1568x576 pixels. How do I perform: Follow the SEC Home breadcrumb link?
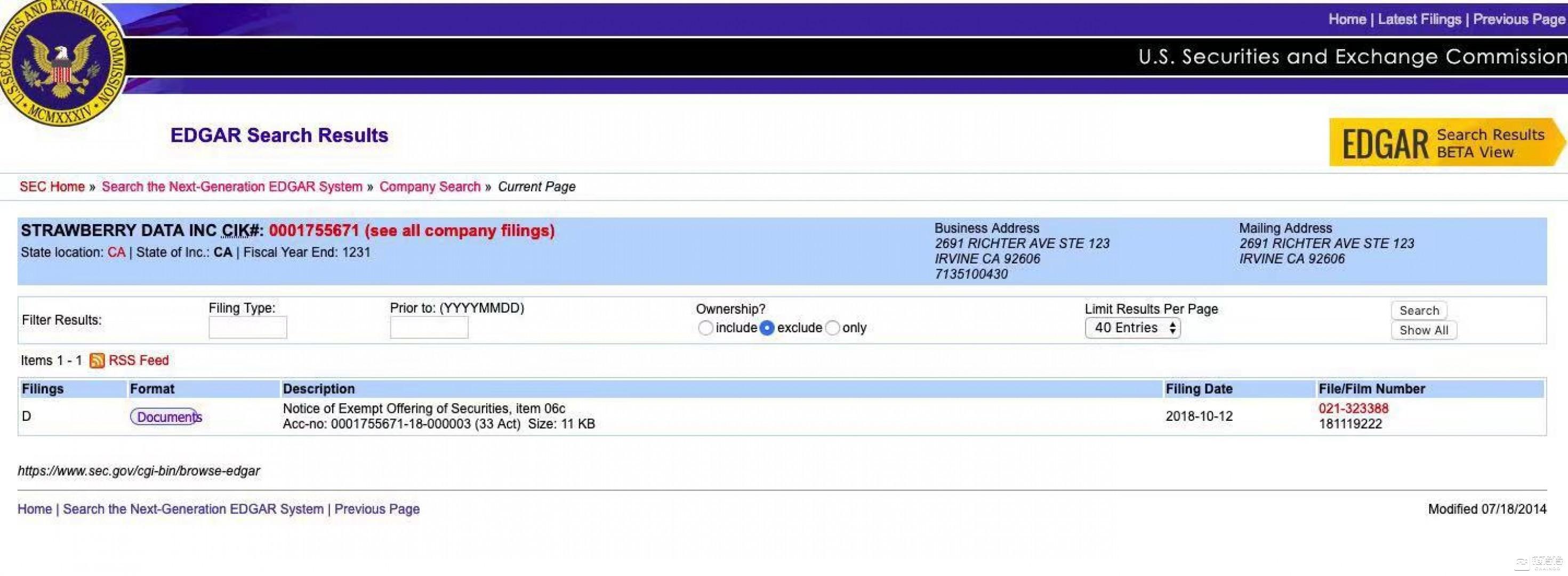[52, 187]
